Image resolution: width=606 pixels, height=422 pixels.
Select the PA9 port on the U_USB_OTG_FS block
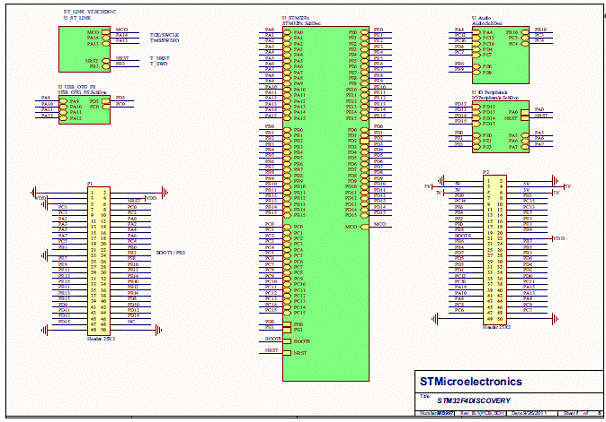pos(63,101)
